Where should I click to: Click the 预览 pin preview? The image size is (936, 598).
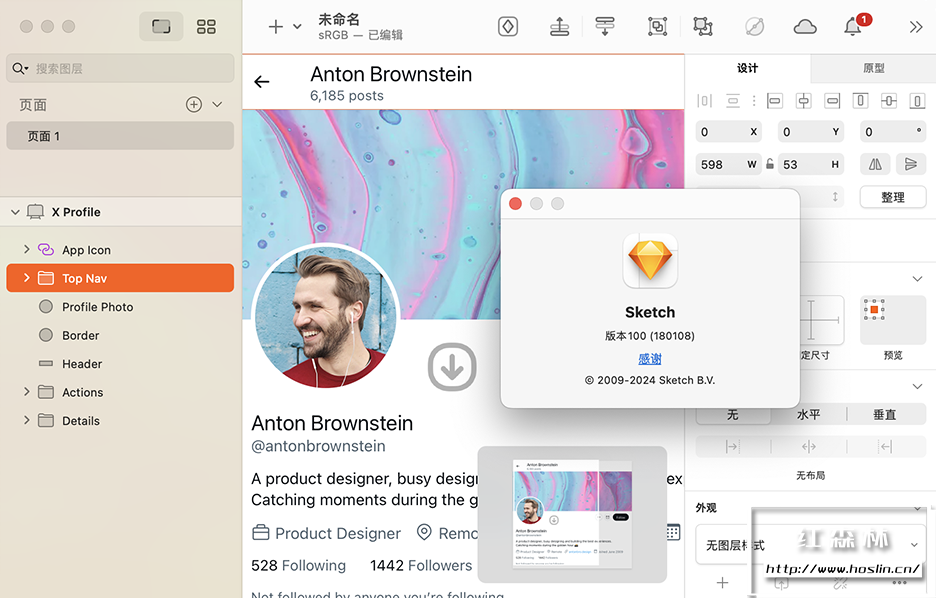pyautogui.click(x=893, y=320)
